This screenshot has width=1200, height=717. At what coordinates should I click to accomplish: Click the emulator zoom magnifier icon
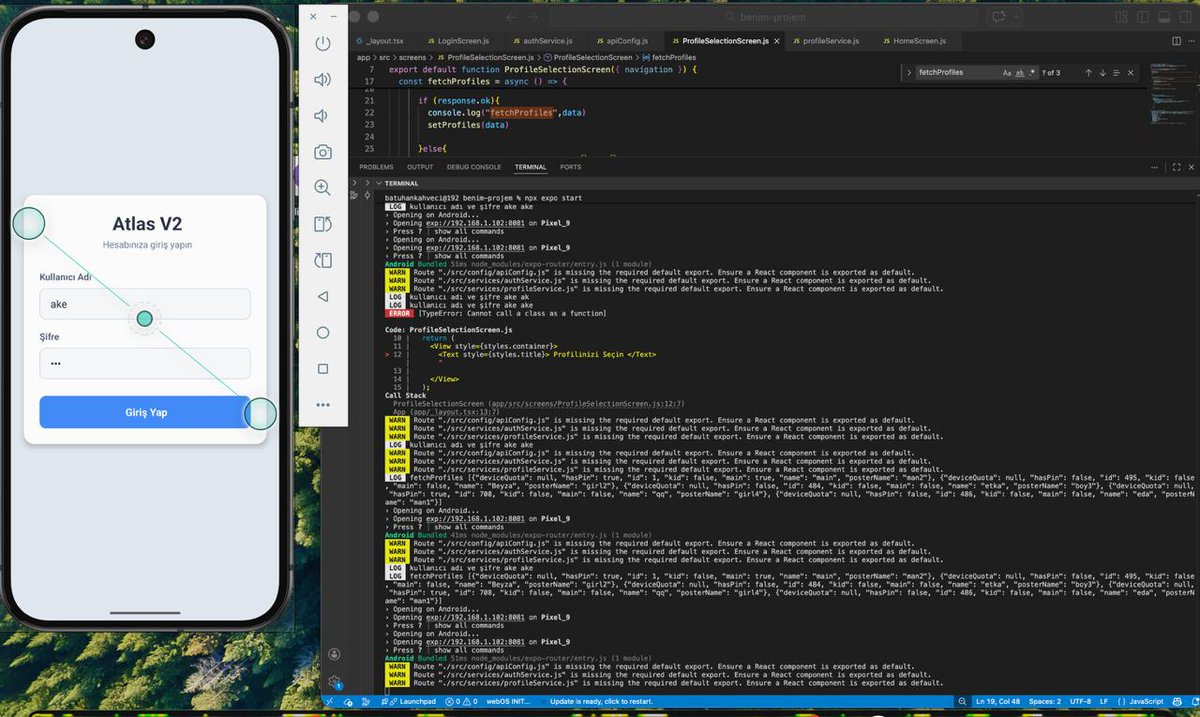click(x=322, y=188)
